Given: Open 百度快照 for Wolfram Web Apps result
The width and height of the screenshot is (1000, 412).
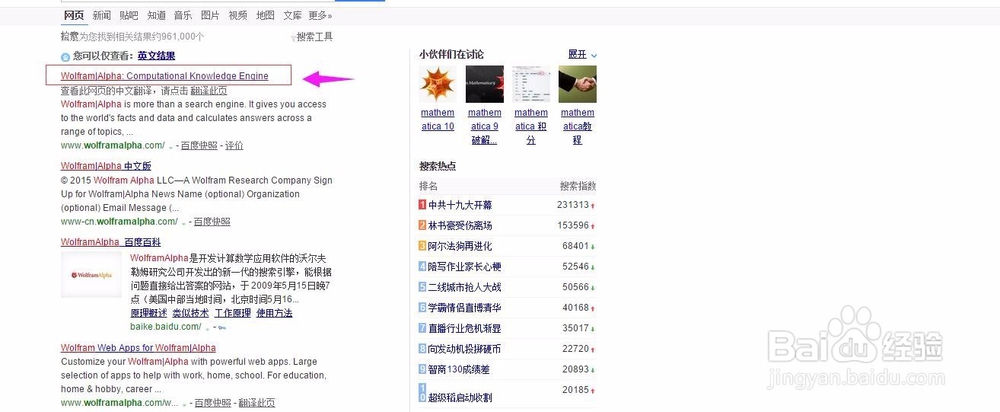Looking at the screenshot, I should pyautogui.click(x=212, y=402).
